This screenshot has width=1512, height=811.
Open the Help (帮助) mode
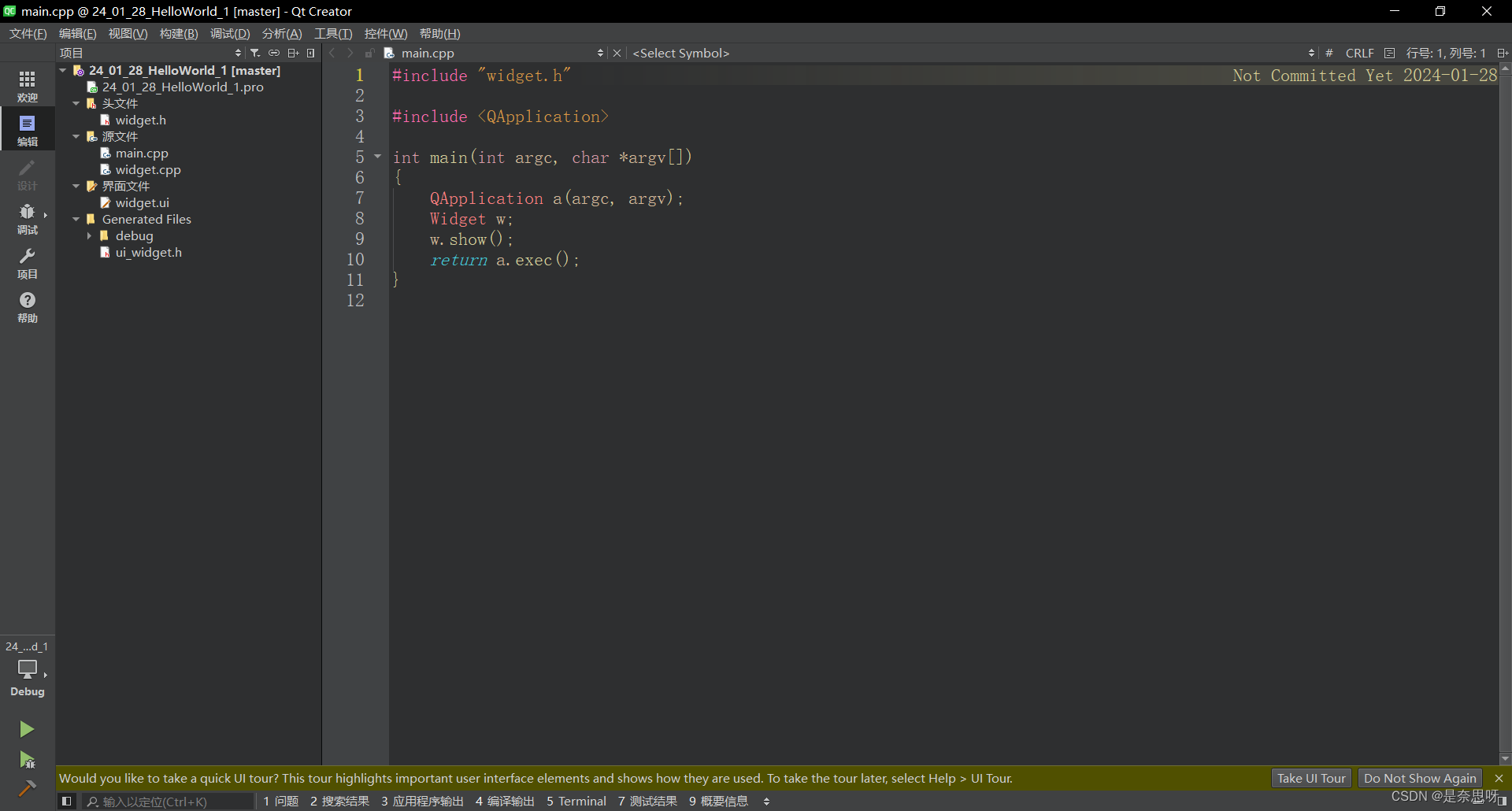point(28,306)
